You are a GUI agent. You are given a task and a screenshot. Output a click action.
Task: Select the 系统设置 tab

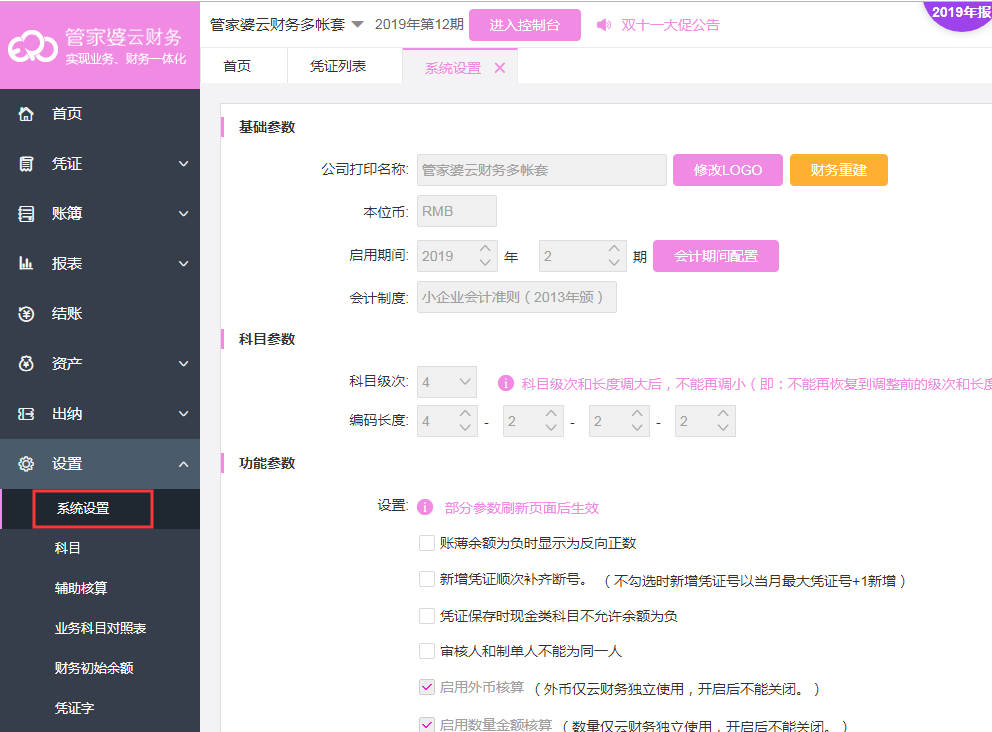pyautogui.click(x=453, y=68)
